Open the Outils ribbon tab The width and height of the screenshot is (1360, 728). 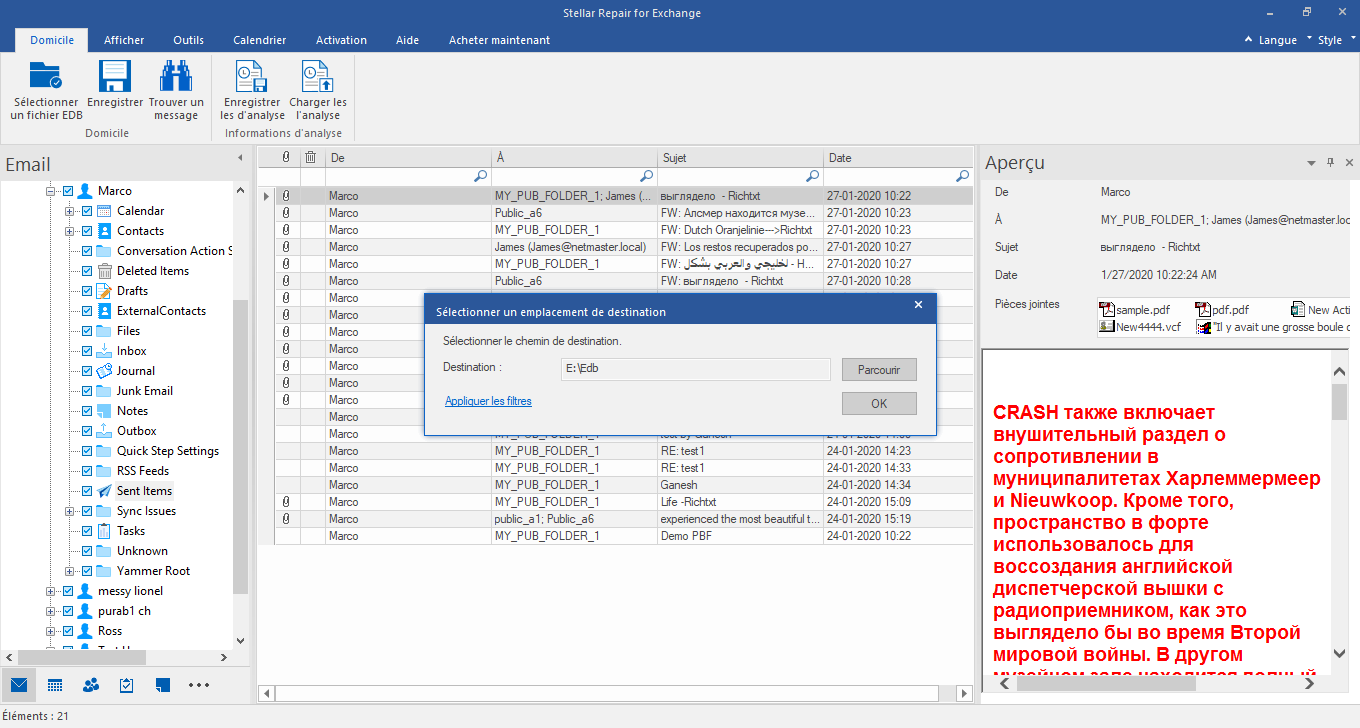click(188, 40)
